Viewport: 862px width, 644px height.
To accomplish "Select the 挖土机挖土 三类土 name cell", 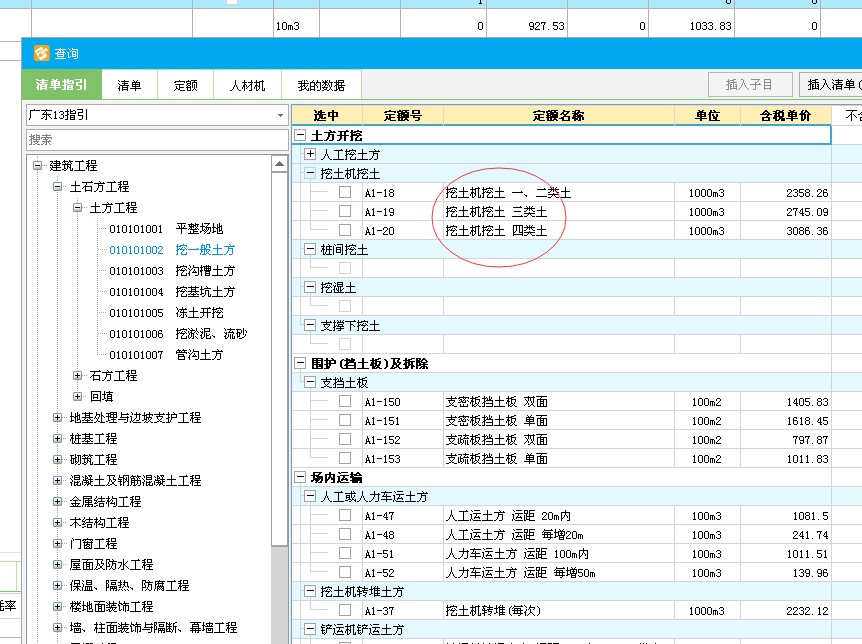I will [559, 212].
